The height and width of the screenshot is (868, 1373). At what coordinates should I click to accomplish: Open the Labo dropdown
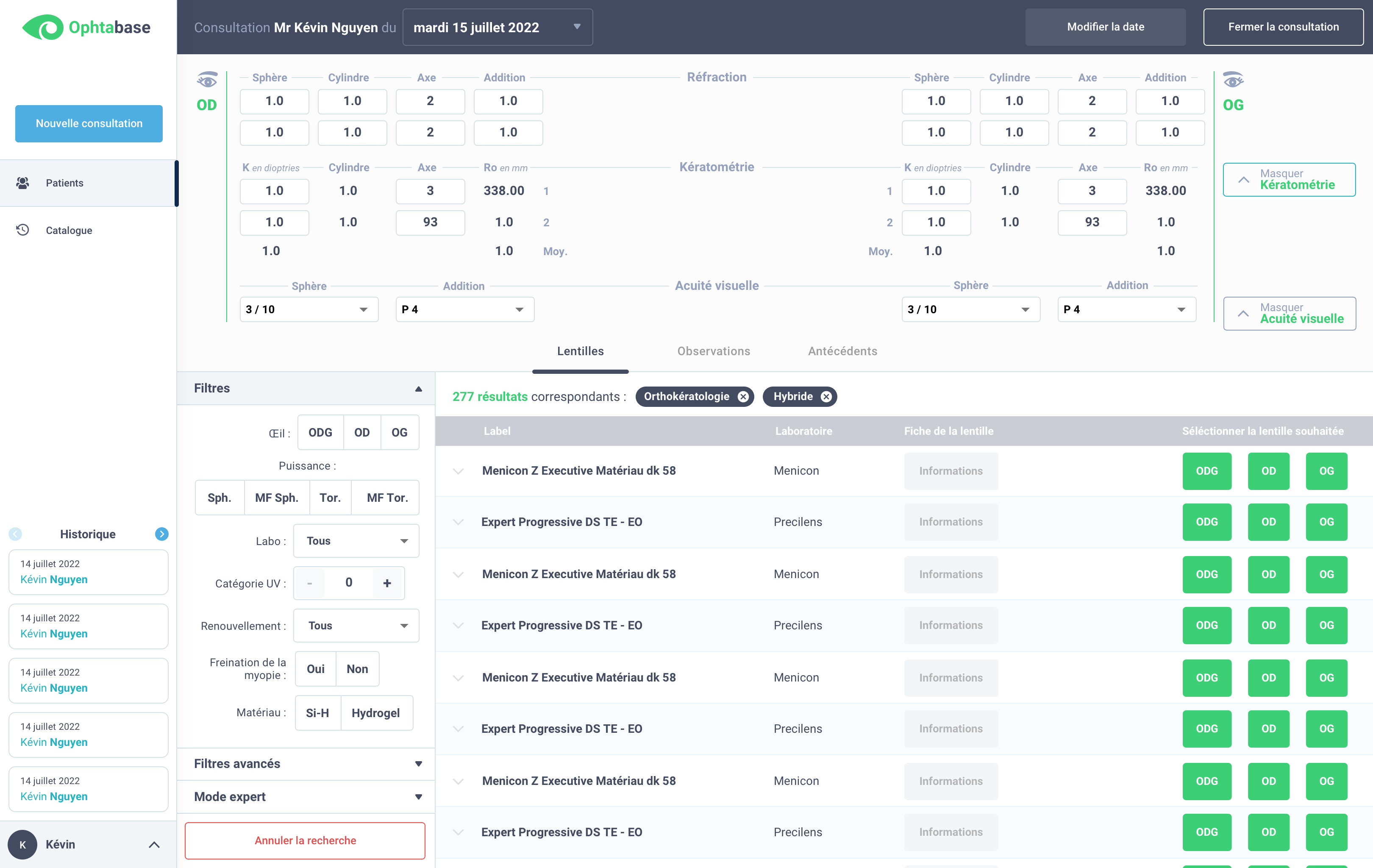[356, 541]
